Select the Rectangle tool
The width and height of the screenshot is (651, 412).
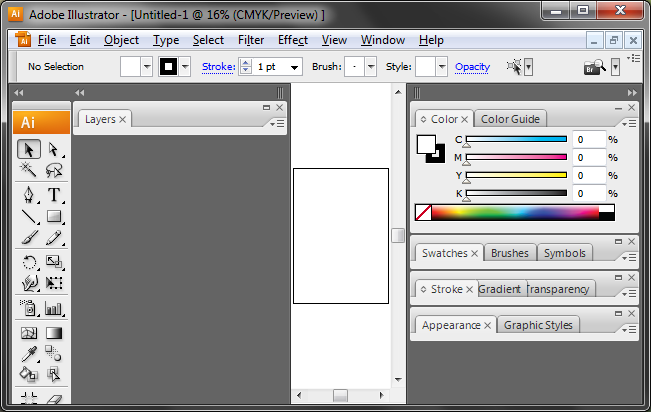[x=54, y=216]
